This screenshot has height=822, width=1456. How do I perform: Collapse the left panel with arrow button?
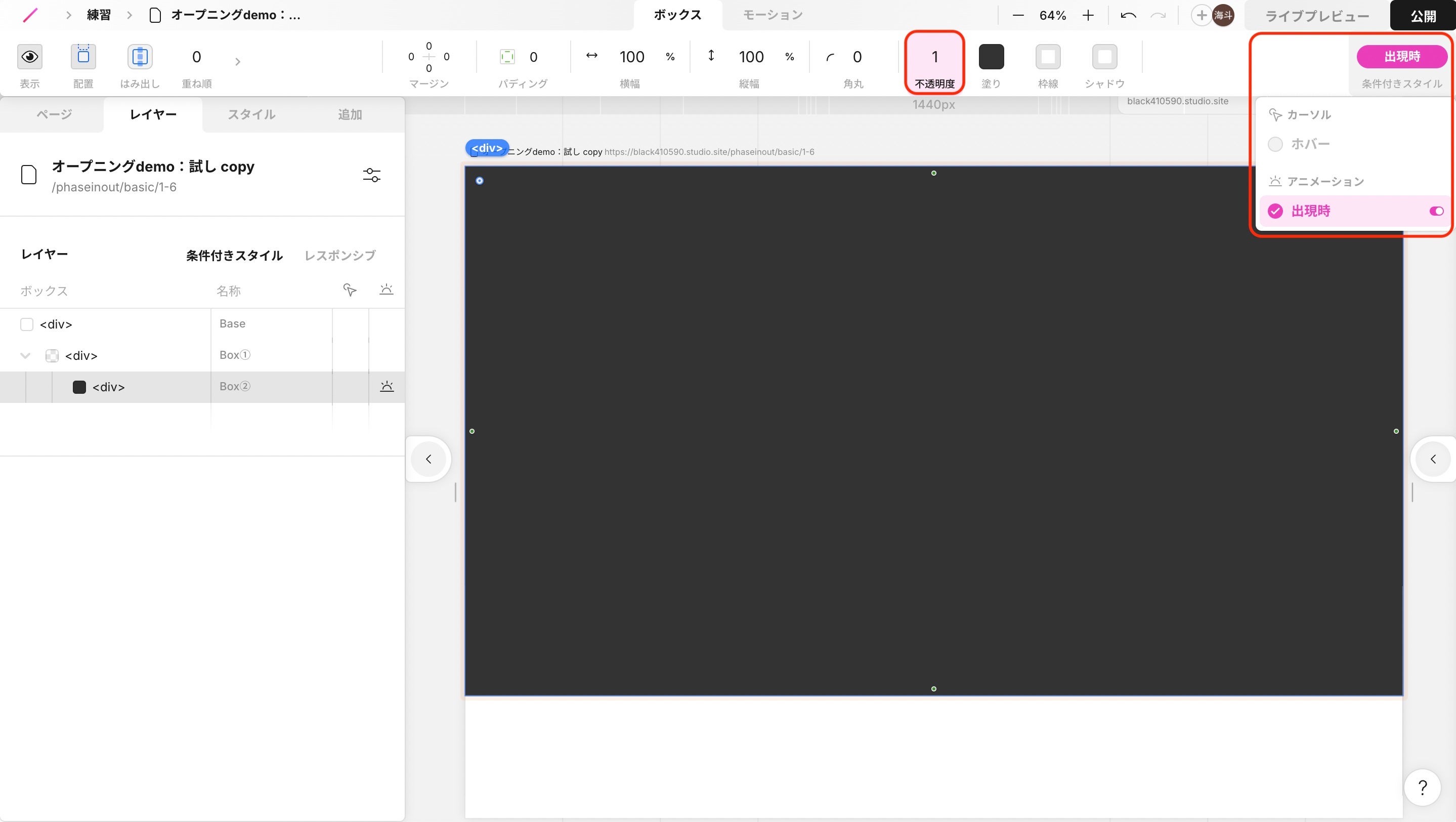(x=429, y=459)
